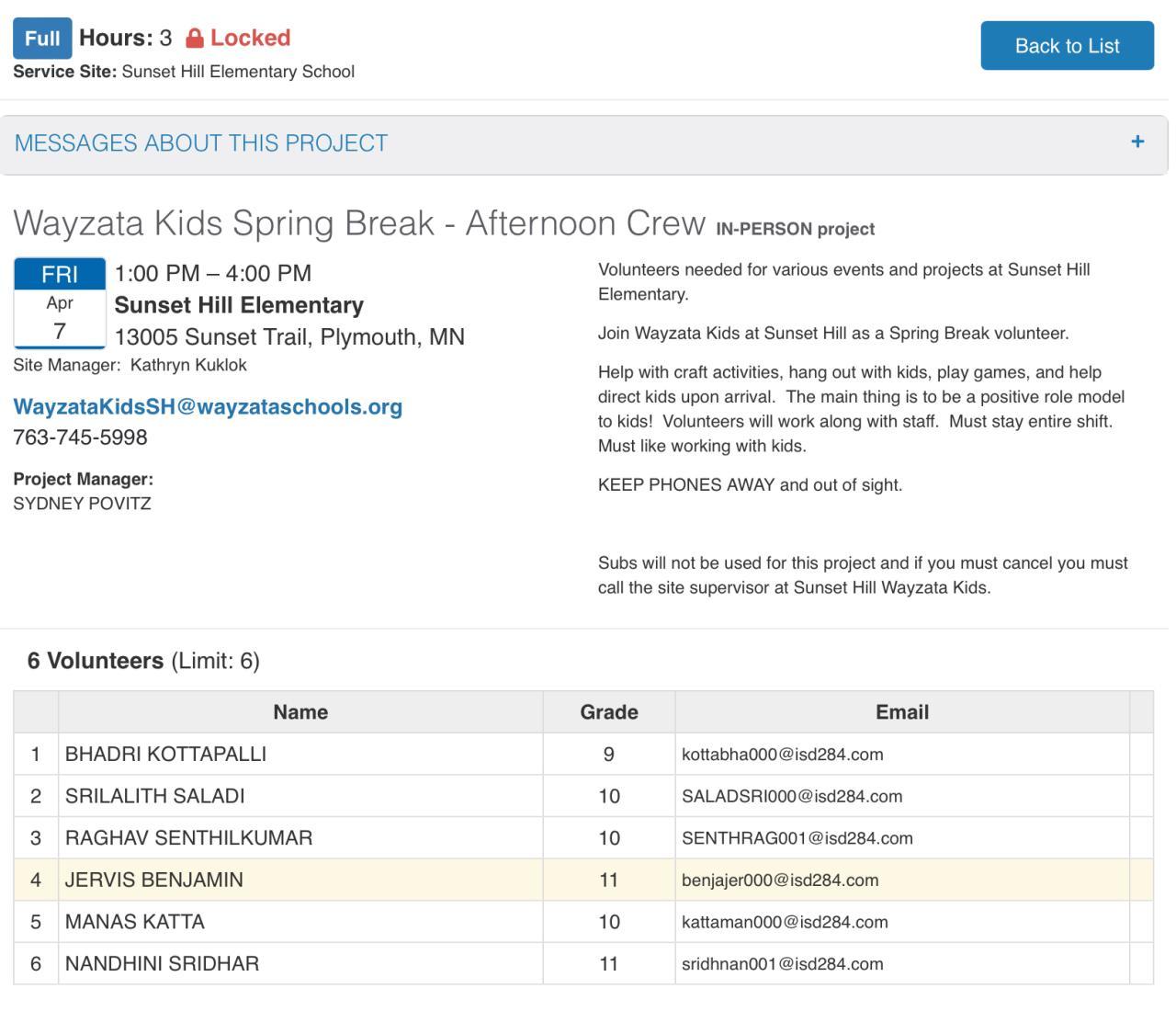This screenshot has width=1176, height=1011.
Task: Click the Email column header
Action: [x=901, y=712]
